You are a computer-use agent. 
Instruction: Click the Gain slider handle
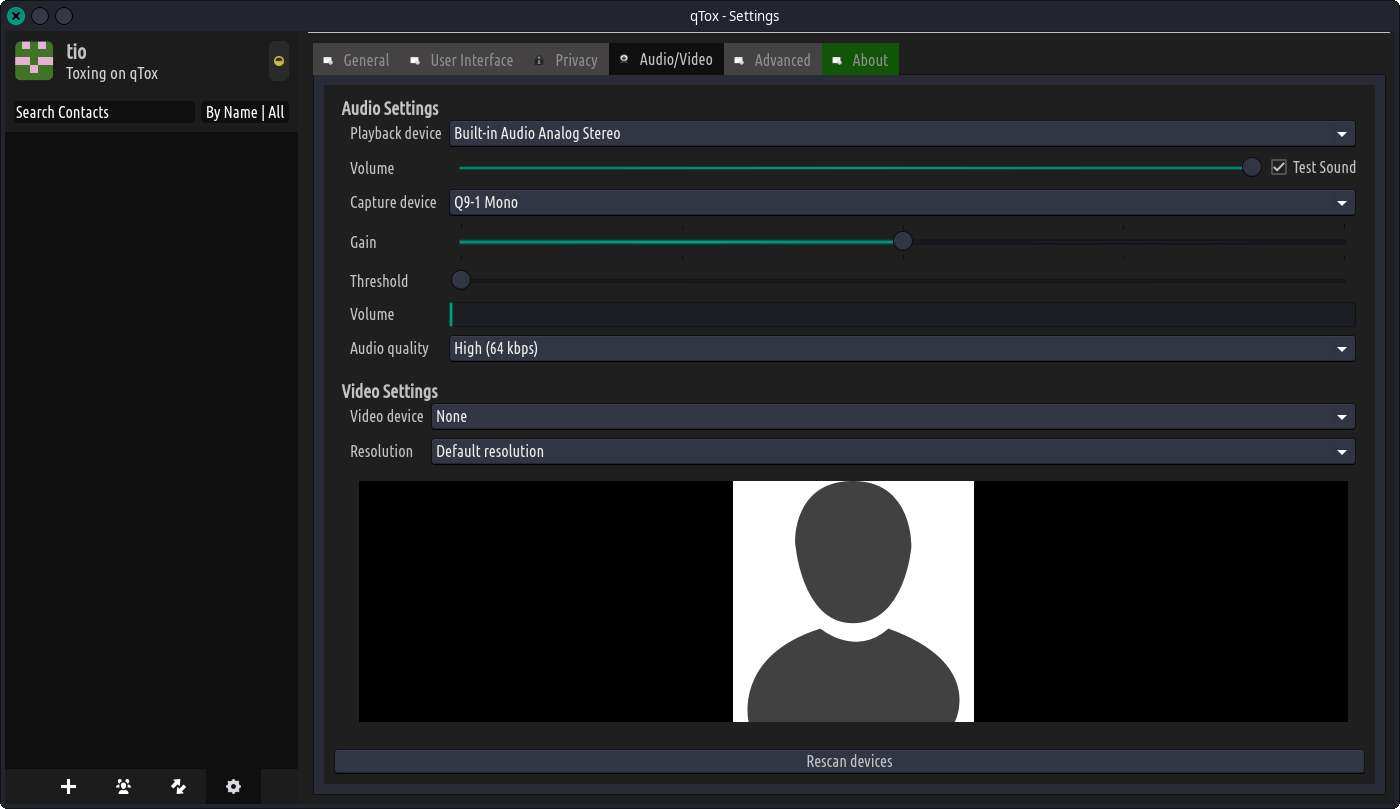point(903,241)
